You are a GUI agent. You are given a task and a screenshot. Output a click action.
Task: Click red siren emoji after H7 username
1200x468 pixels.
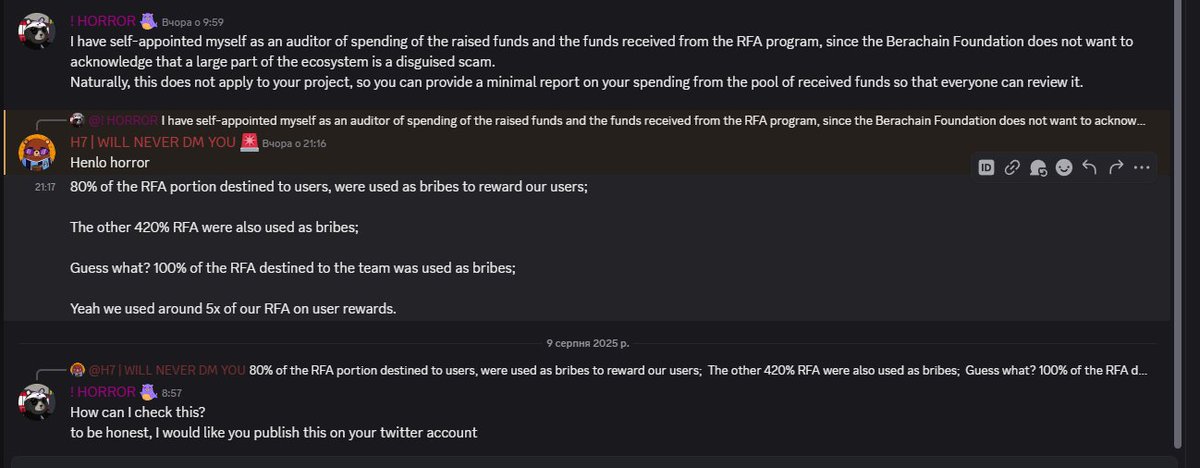coord(248,142)
